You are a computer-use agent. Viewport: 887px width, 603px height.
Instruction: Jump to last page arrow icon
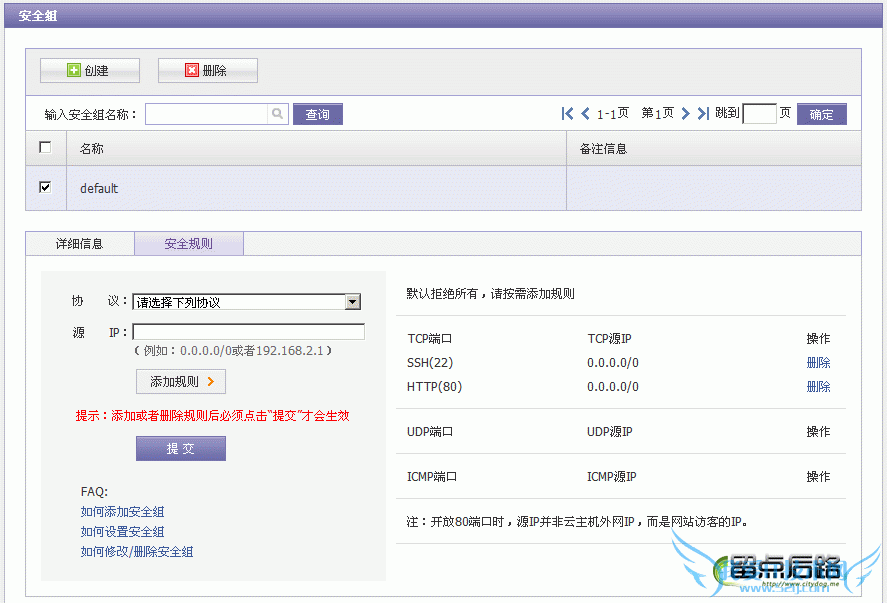(x=703, y=114)
